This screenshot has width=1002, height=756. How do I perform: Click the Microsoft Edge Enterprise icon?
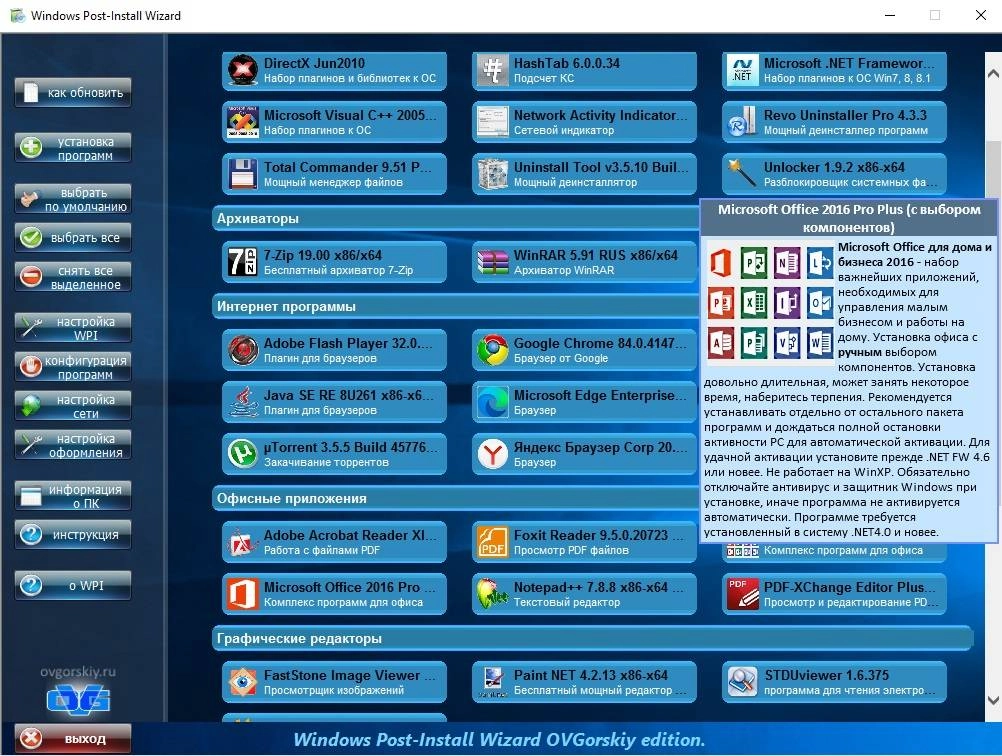(492, 402)
